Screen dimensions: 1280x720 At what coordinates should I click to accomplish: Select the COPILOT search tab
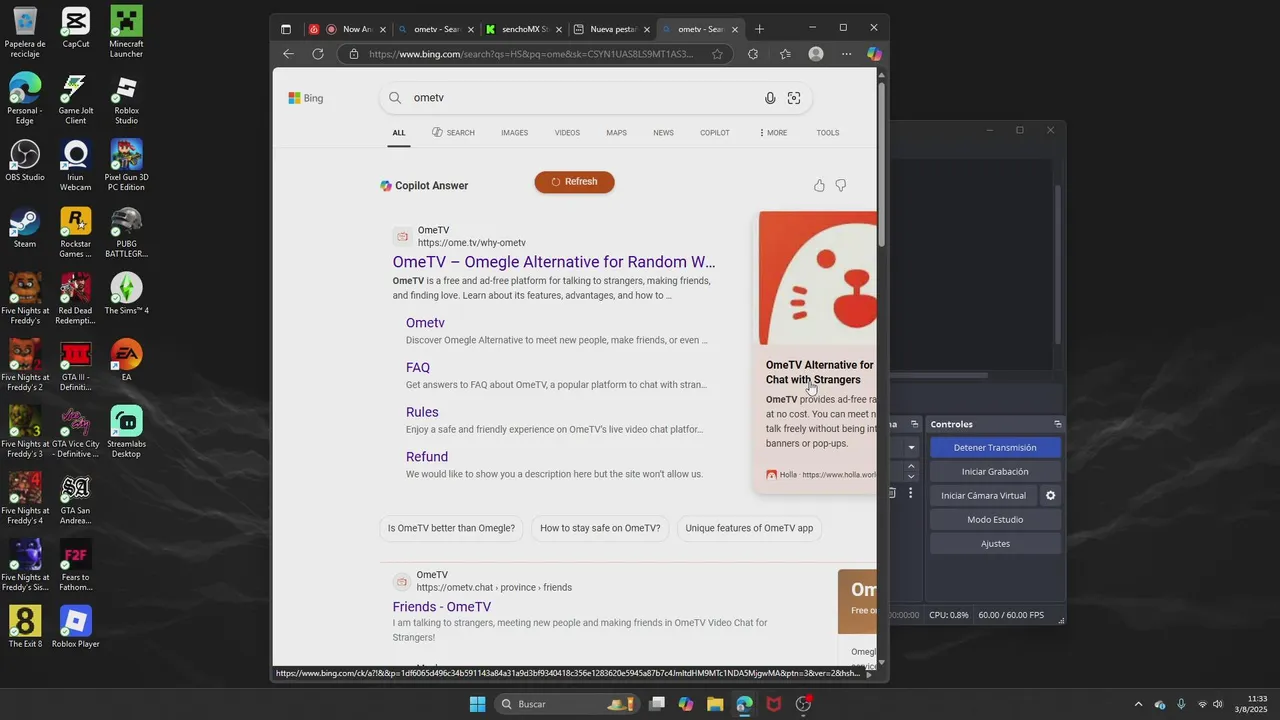(715, 133)
